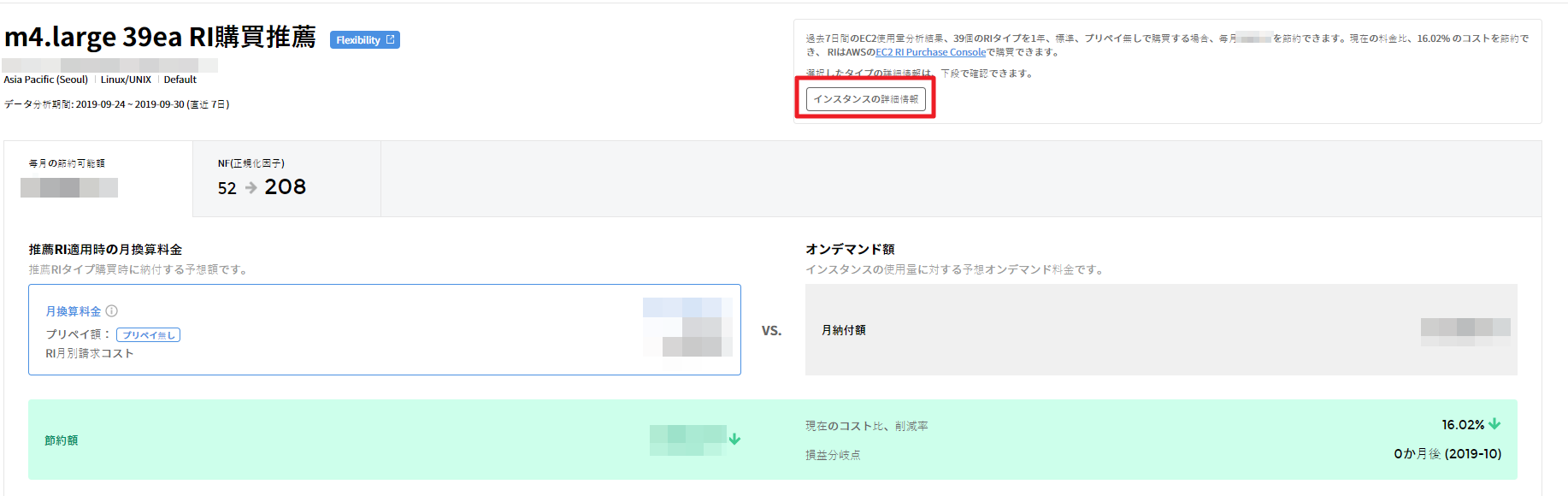Click the Default tenancy label
1568x496 pixels.
point(180,80)
